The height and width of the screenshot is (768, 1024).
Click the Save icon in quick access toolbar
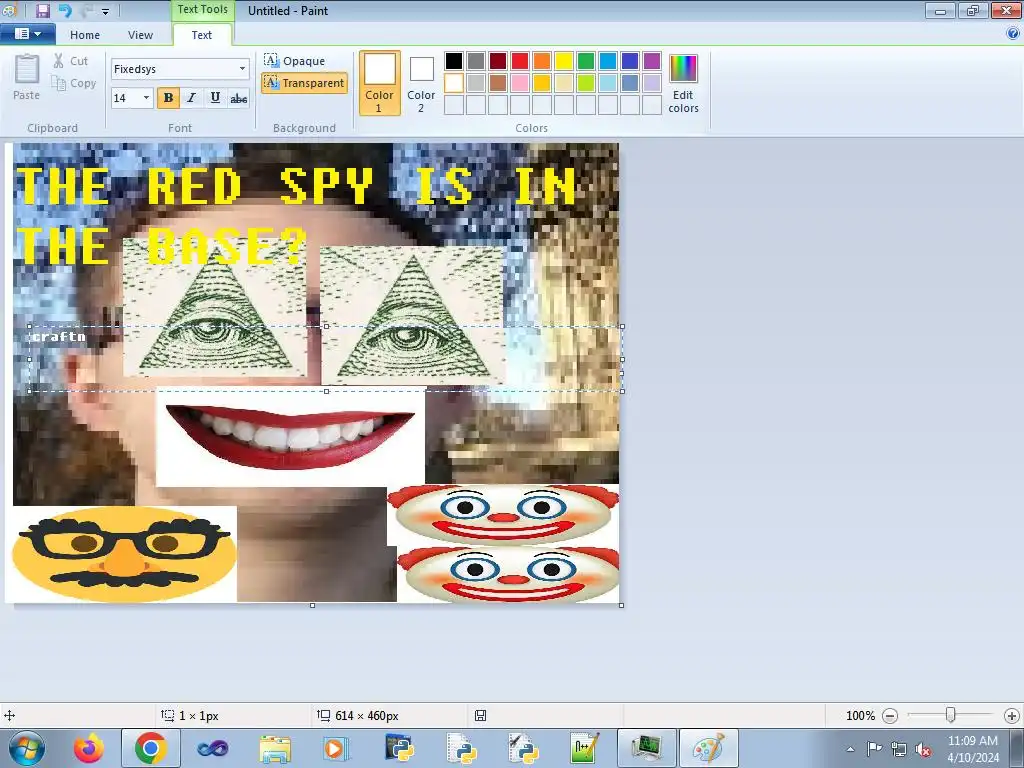coord(42,11)
